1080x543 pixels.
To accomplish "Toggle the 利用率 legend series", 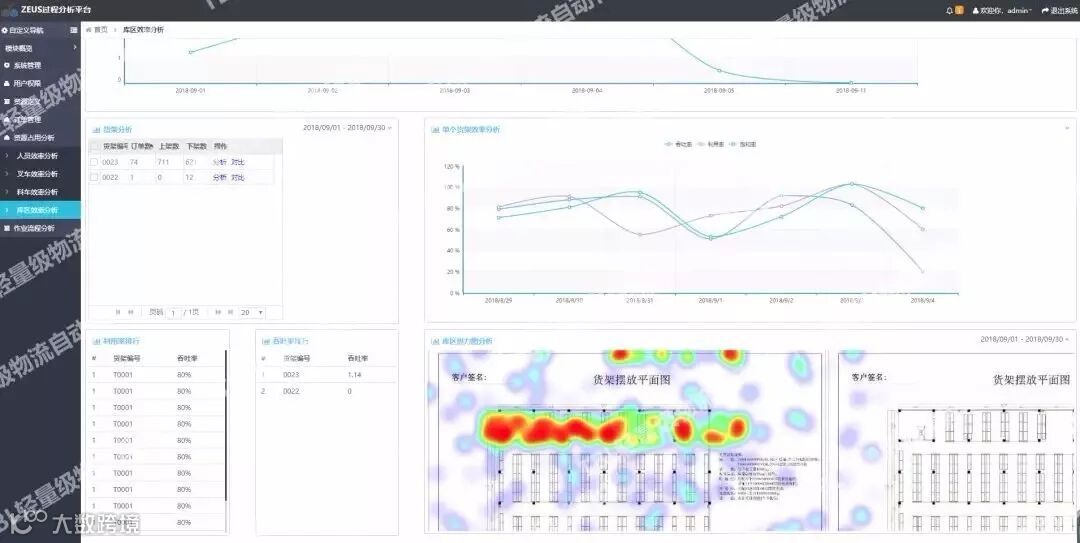I will pos(711,145).
